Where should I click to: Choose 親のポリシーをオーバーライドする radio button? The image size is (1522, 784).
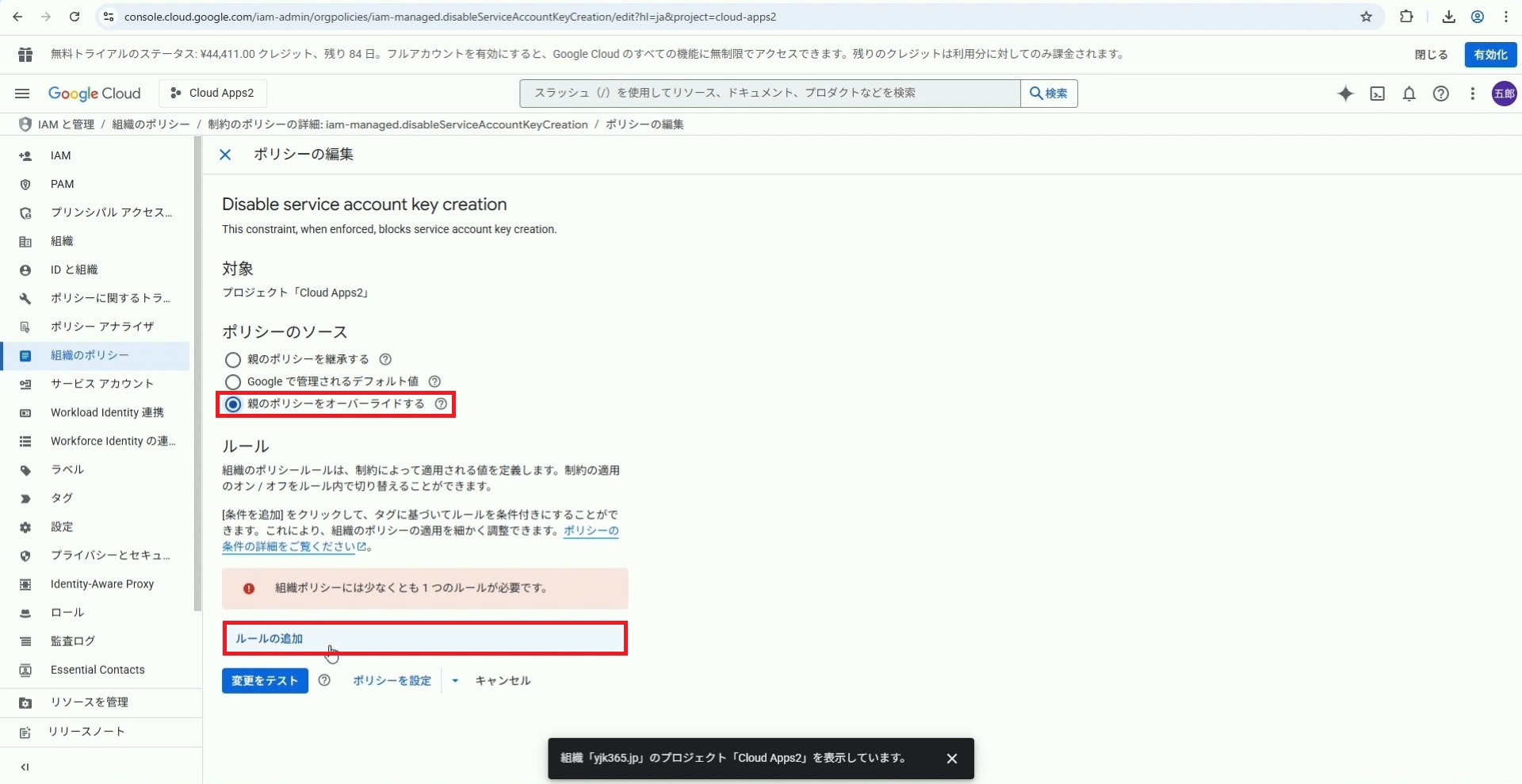point(233,404)
